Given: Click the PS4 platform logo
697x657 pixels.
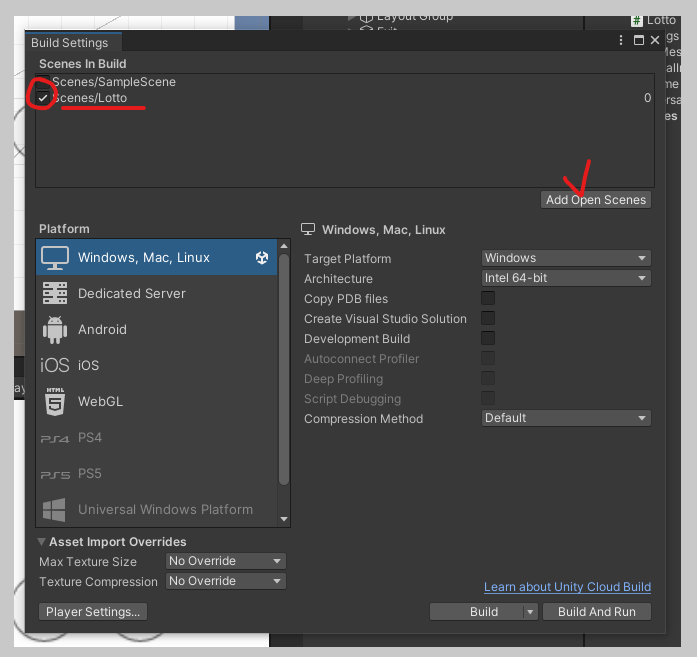Looking at the screenshot, I should (x=55, y=439).
